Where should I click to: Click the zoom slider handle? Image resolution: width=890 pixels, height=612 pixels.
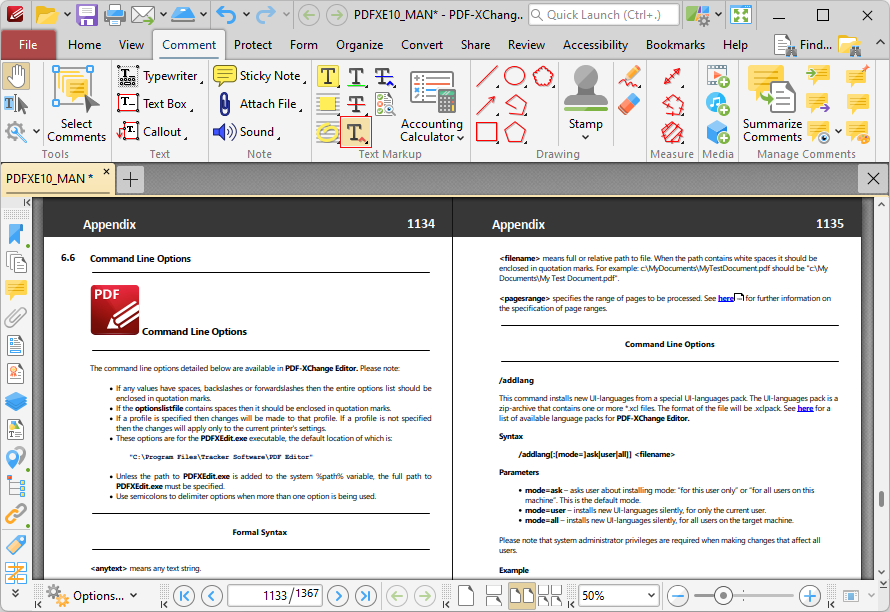(x=723, y=596)
